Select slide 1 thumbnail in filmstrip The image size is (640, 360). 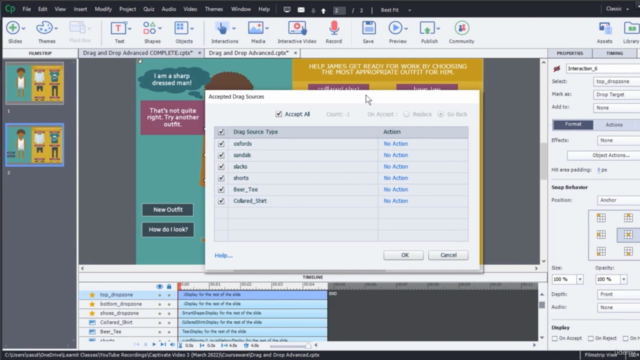point(35,83)
